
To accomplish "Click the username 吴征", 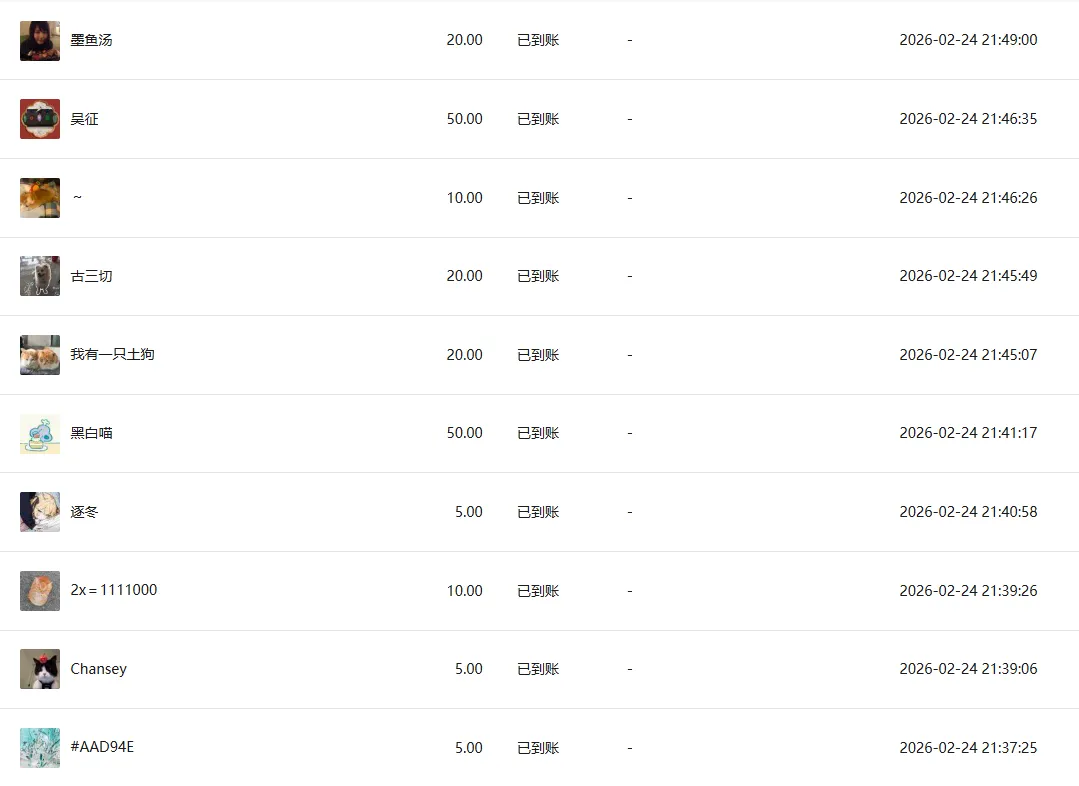I will click(x=84, y=119).
